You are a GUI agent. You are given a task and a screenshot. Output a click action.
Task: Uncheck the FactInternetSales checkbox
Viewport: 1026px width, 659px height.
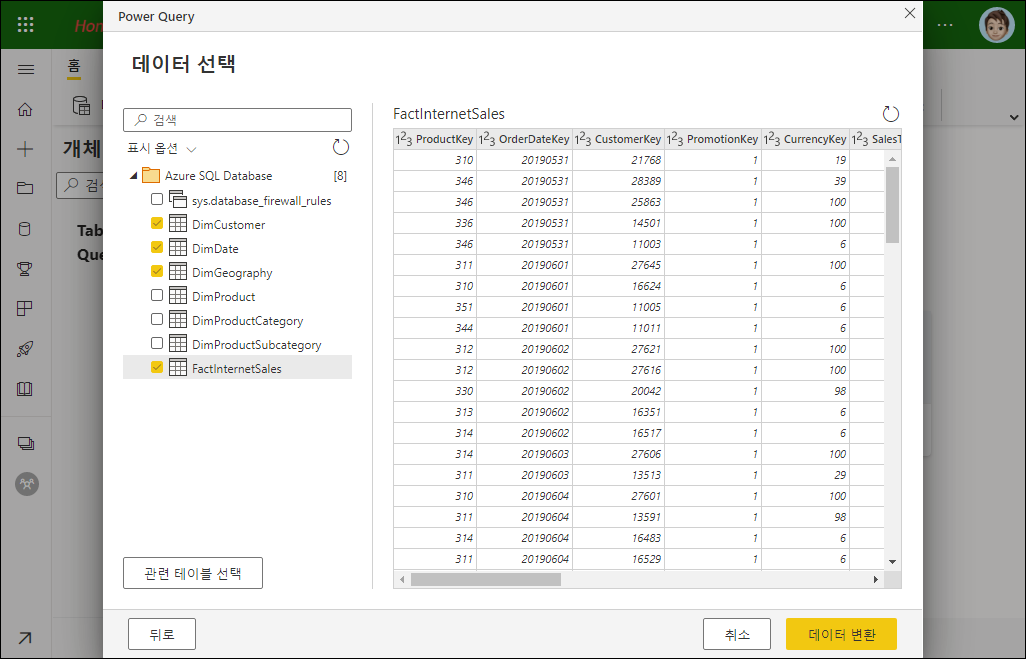[157, 367]
